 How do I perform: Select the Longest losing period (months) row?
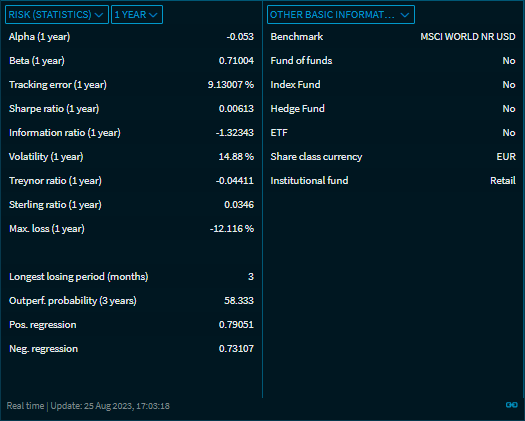tap(131, 277)
